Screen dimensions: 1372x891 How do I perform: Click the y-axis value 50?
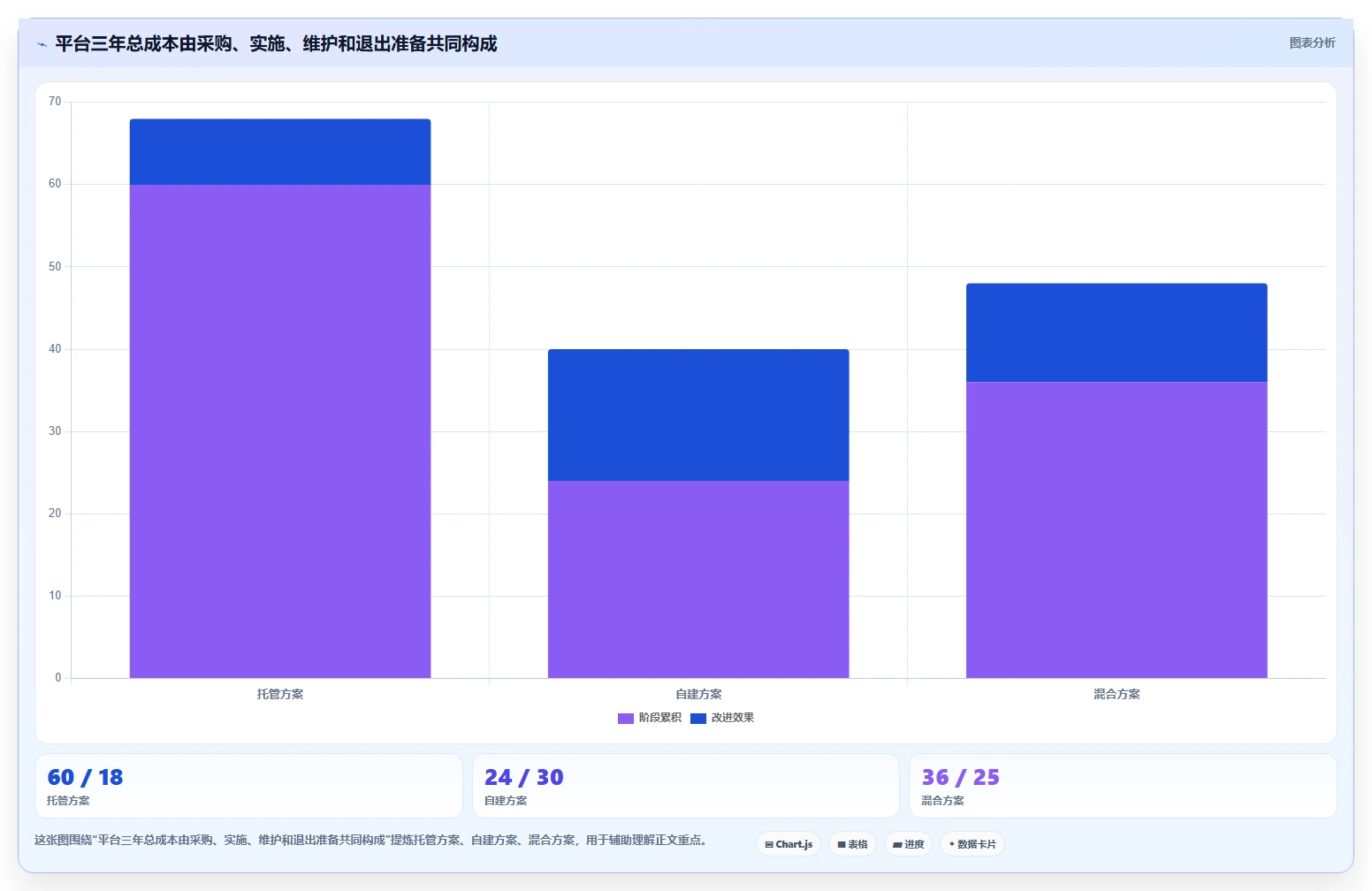click(55, 266)
